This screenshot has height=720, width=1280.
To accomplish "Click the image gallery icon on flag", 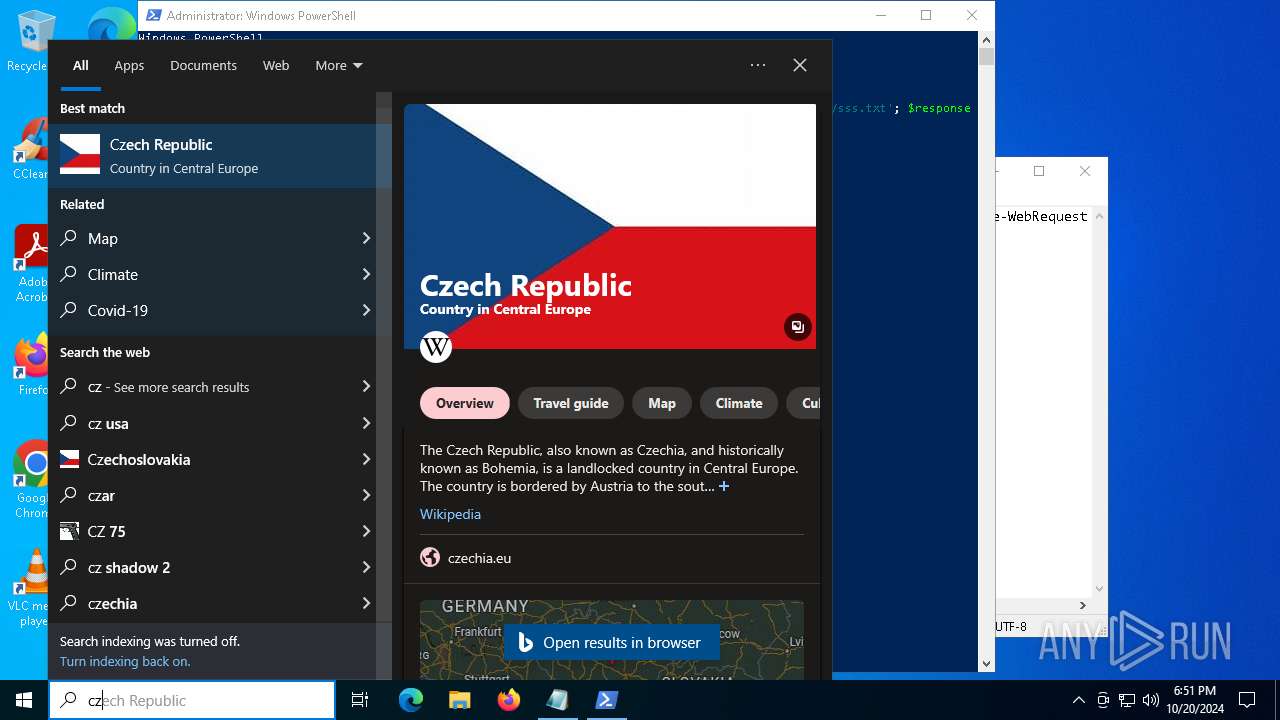I will coord(797,327).
